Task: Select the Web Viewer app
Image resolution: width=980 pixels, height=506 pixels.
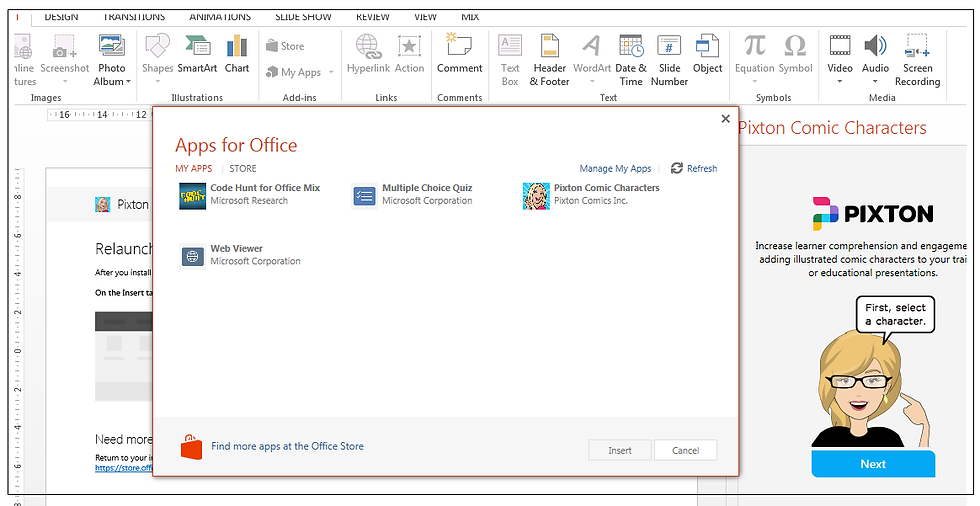Action: point(240,255)
